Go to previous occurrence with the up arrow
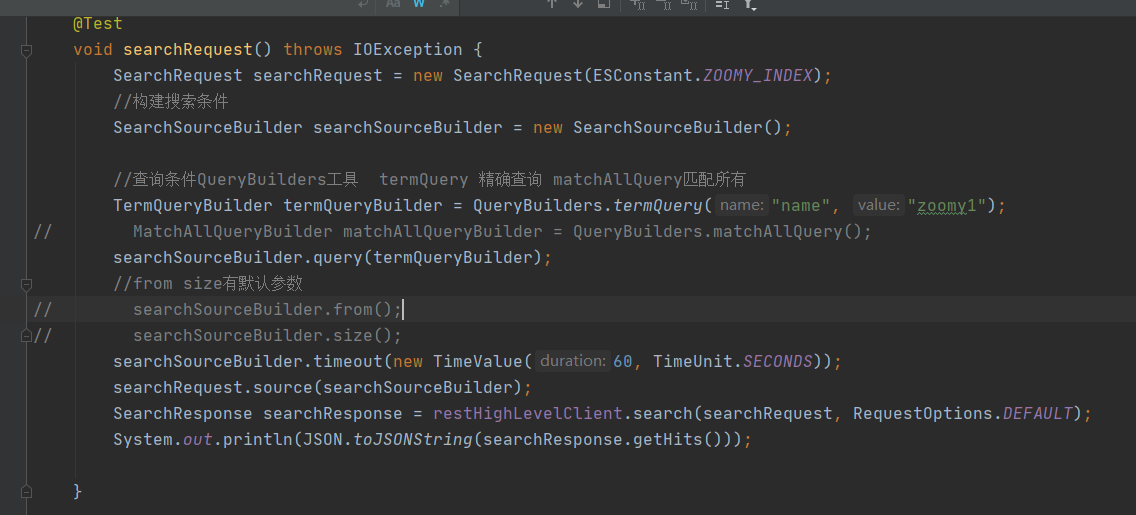 552,4
